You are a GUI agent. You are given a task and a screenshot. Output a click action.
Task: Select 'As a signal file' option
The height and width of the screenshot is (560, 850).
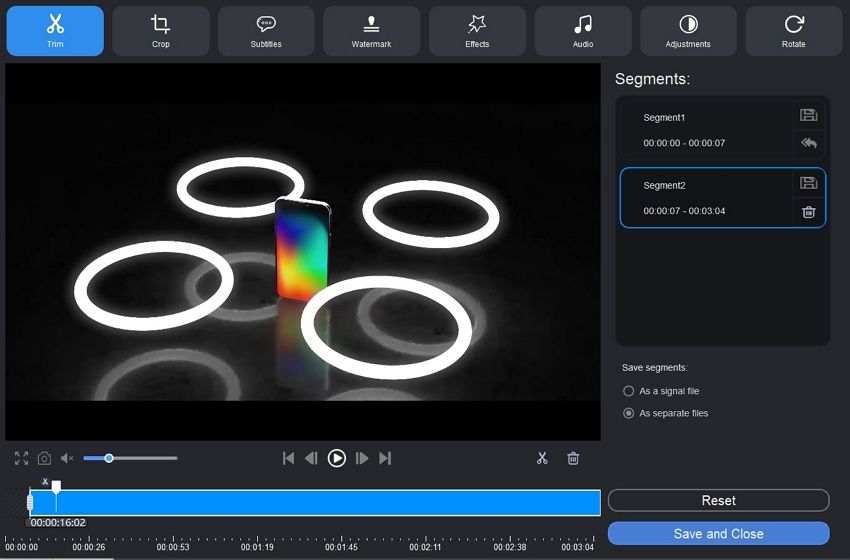pos(629,391)
